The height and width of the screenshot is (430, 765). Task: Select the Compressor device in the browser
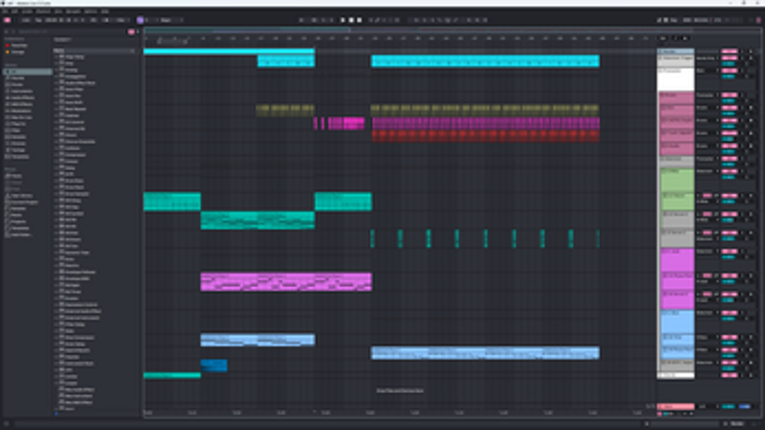[x=75, y=155]
